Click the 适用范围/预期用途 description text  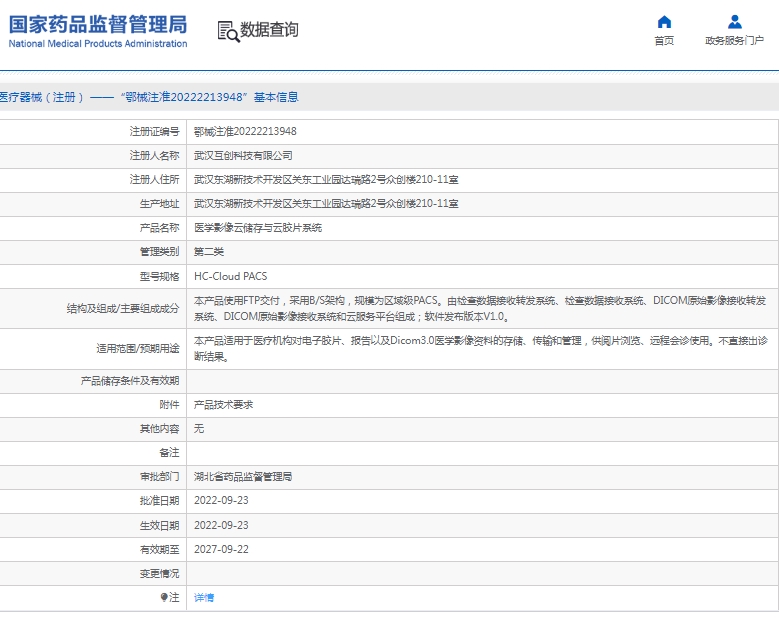click(x=481, y=349)
